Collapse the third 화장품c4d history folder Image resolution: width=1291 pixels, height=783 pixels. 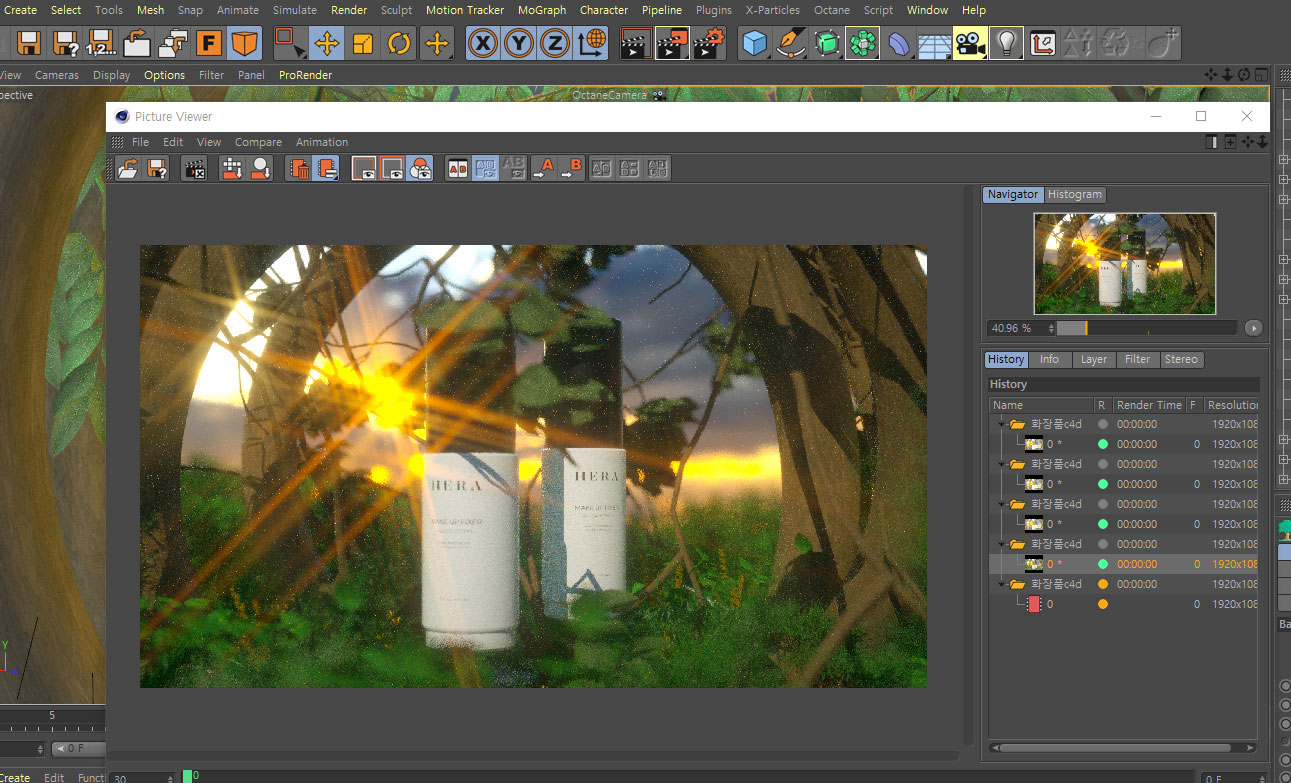click(x=1000, y=504)
